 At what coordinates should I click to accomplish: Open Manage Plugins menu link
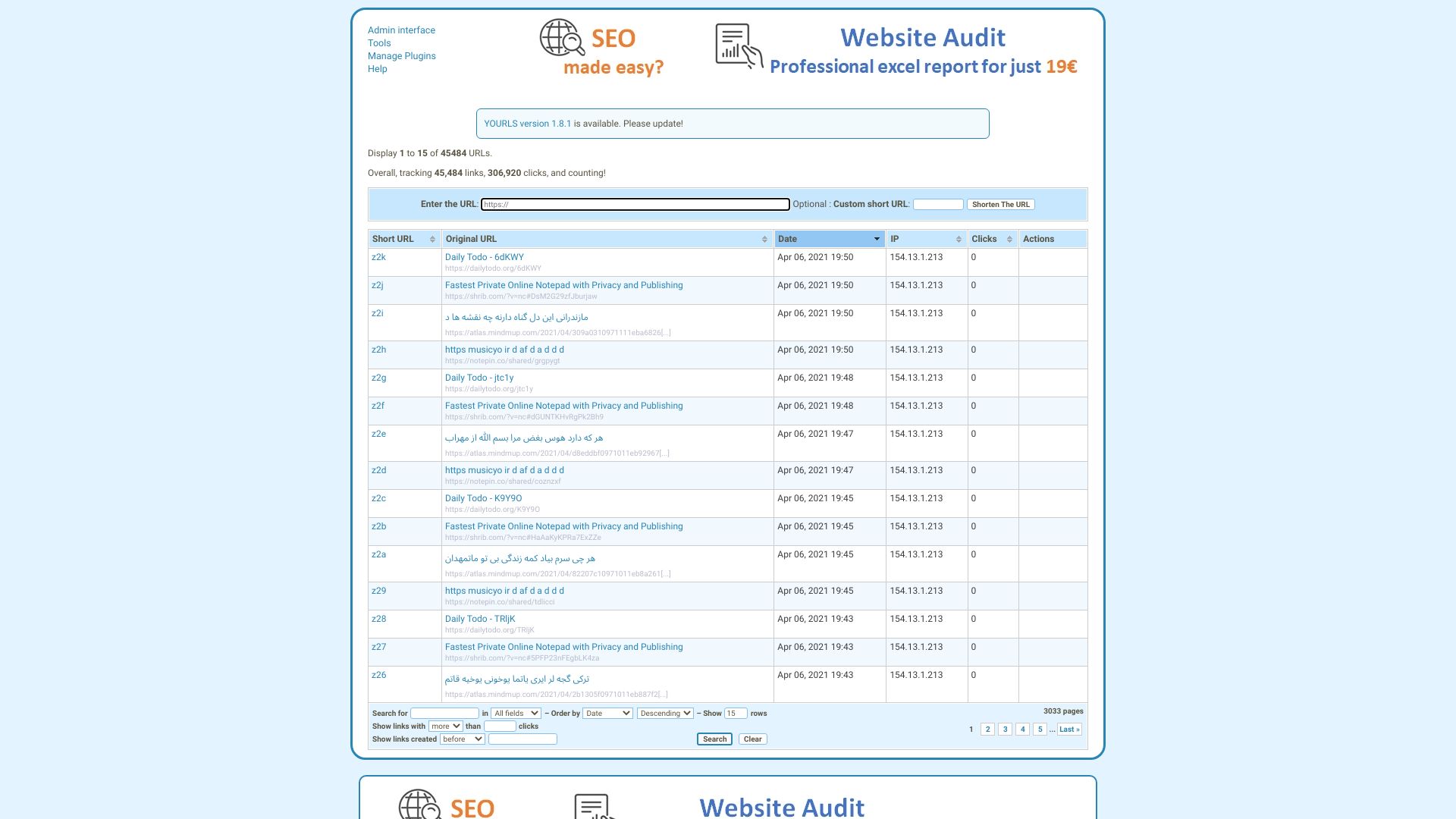(x=402, y=56)
